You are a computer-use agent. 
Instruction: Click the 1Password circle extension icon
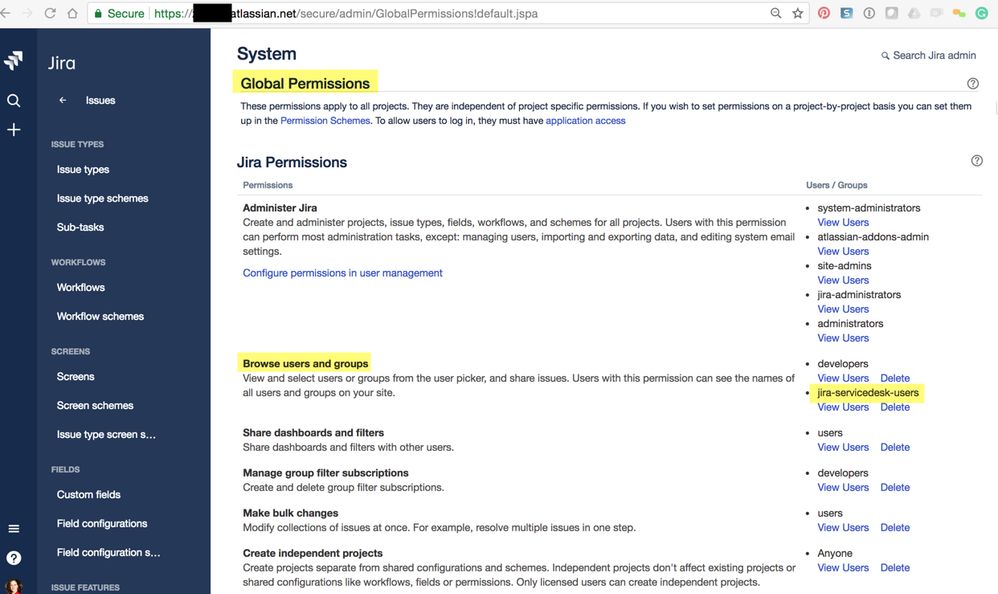pyautogui.click(x=869, y=13)
